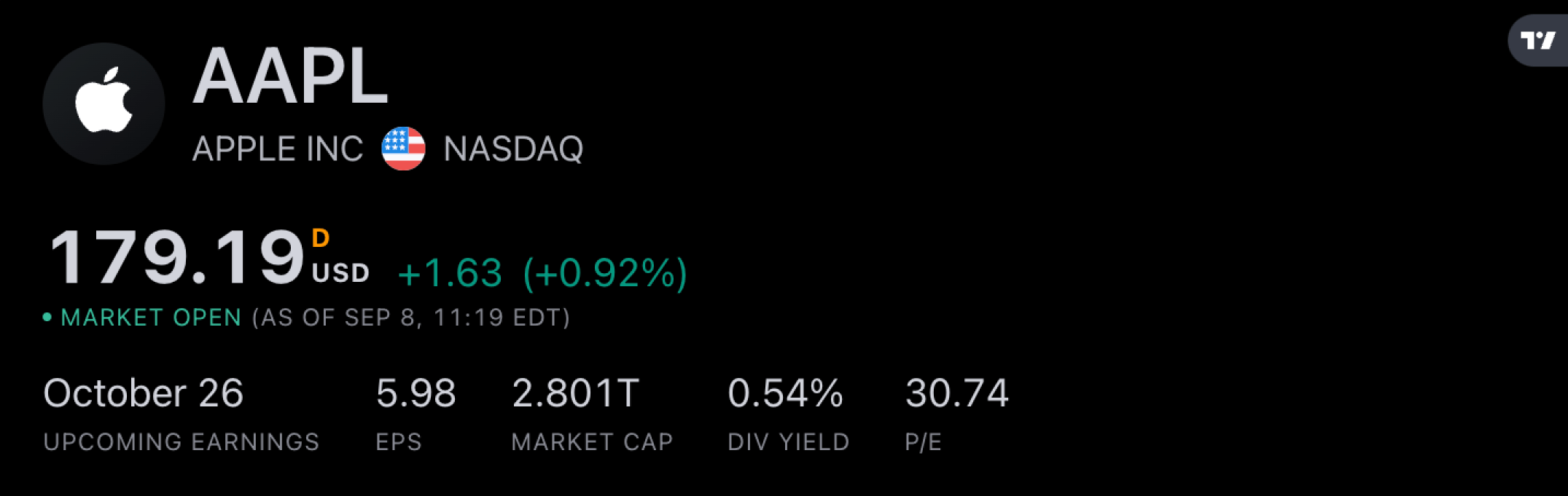Click the USD currency label
Screen dimensions: 1568x496
[340, 273]
